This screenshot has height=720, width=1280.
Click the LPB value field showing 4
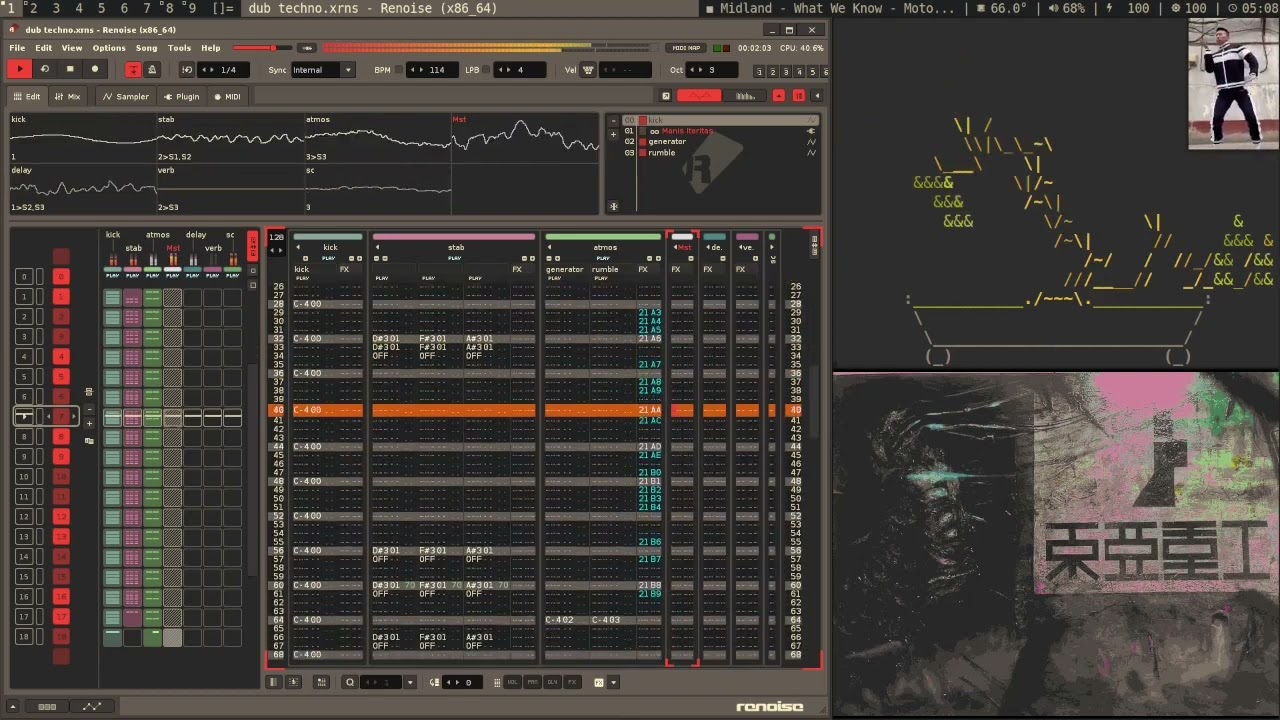[520, 70]
